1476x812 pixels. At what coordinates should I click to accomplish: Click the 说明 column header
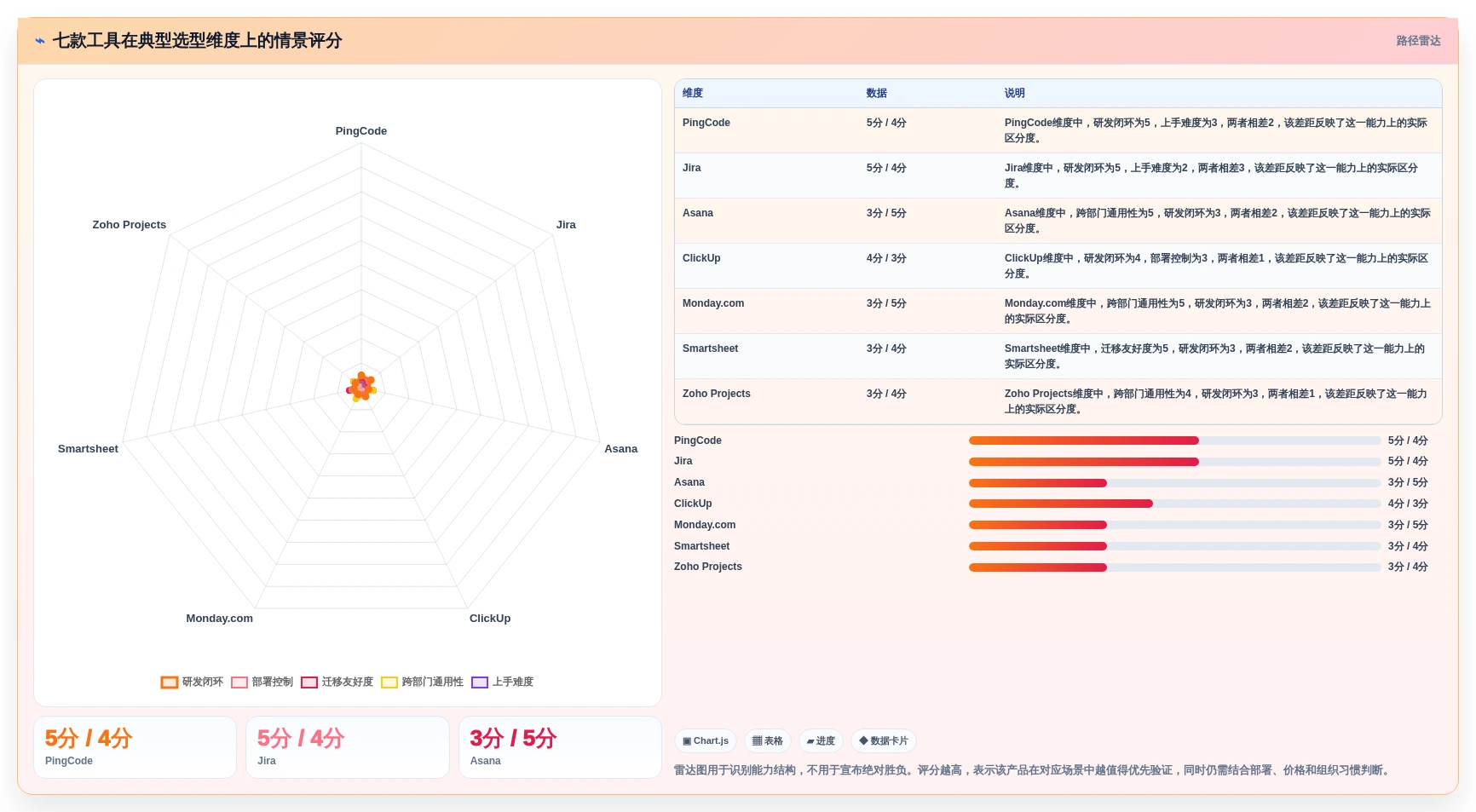tap(1014, 94)
